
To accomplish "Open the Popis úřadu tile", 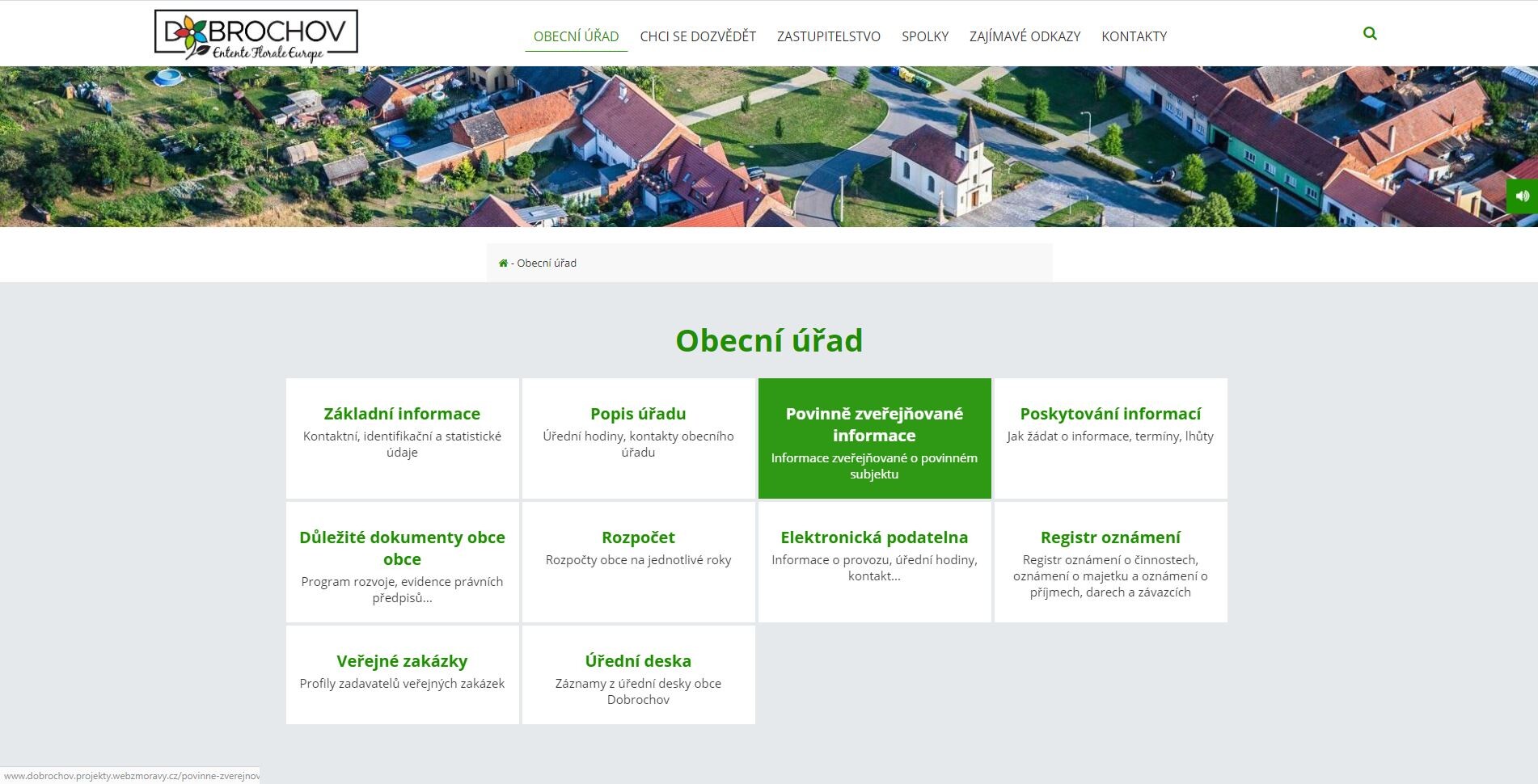I will [x=638, y=437].
